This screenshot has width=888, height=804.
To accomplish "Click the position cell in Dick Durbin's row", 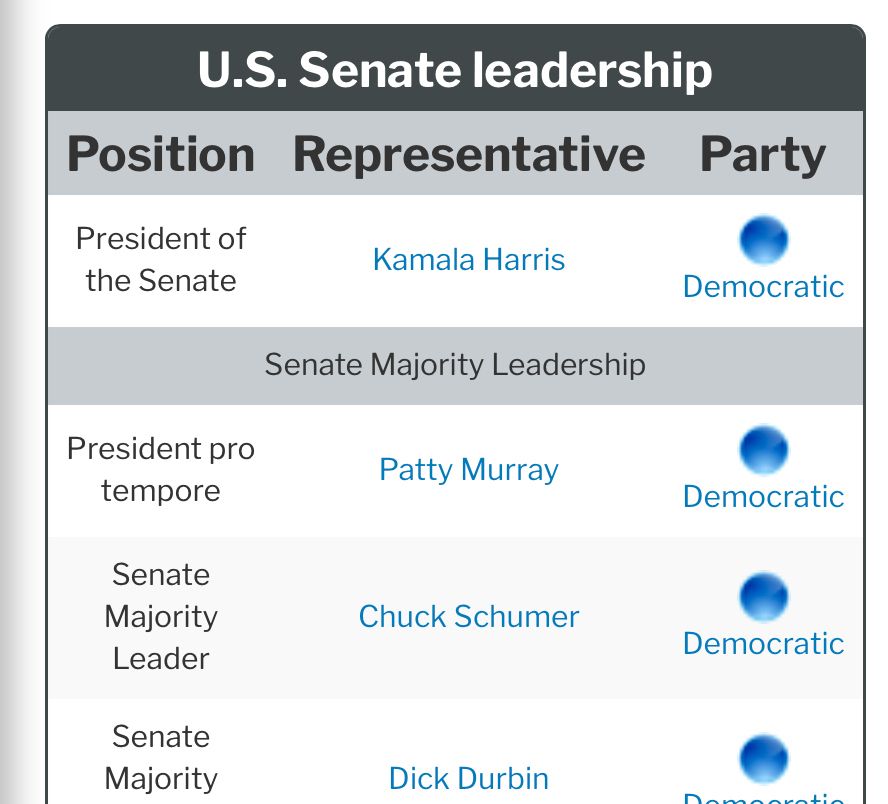I will click(x=161, y=758).
